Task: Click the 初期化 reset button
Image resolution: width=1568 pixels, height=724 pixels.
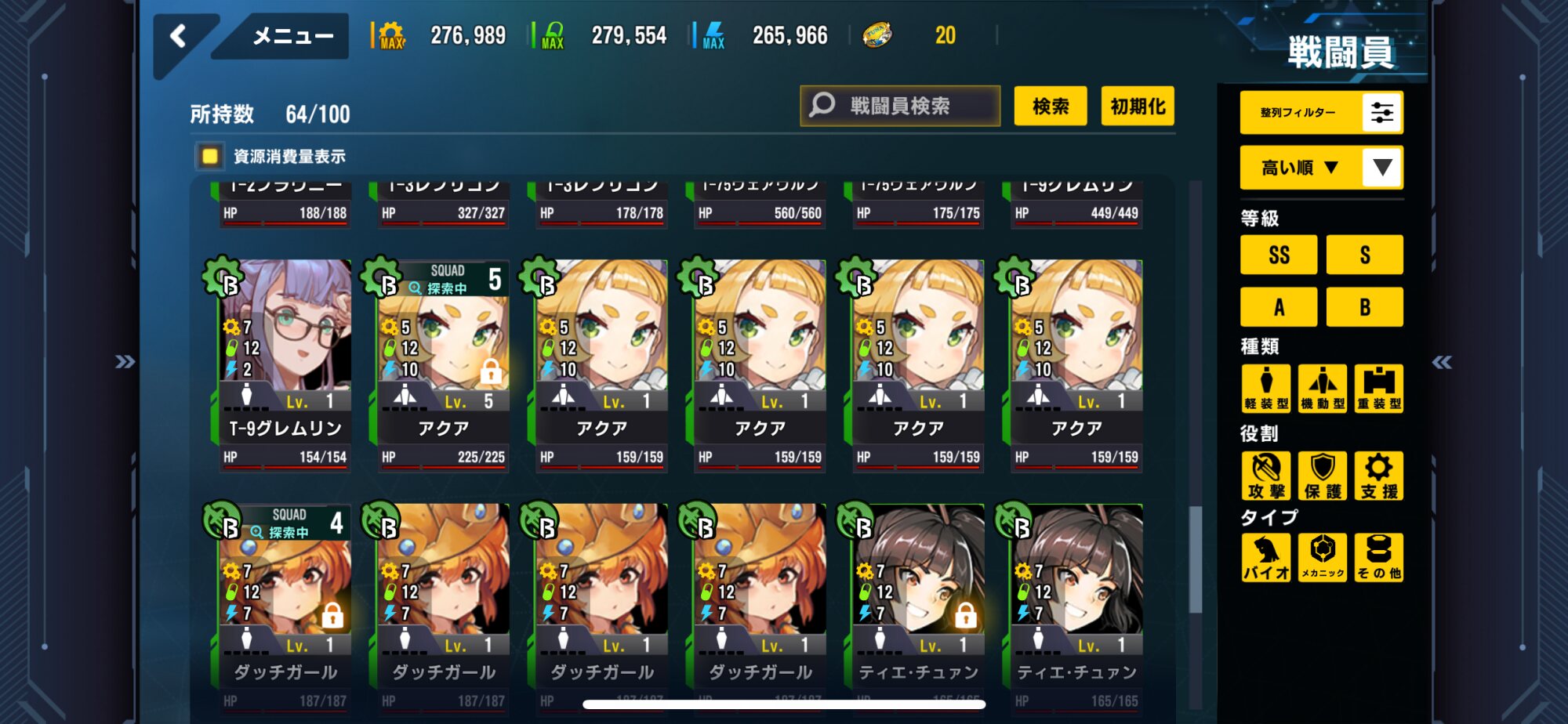Action: pyautogui.click(x=1138, y=106)
